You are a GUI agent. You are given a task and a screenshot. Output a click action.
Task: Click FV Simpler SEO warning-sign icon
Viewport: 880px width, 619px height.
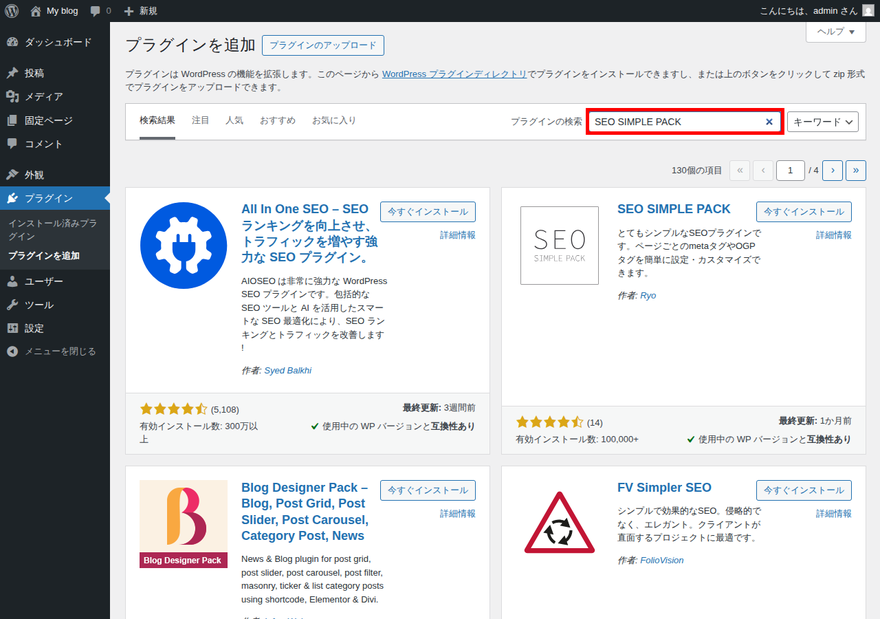(x=559, y=524)
